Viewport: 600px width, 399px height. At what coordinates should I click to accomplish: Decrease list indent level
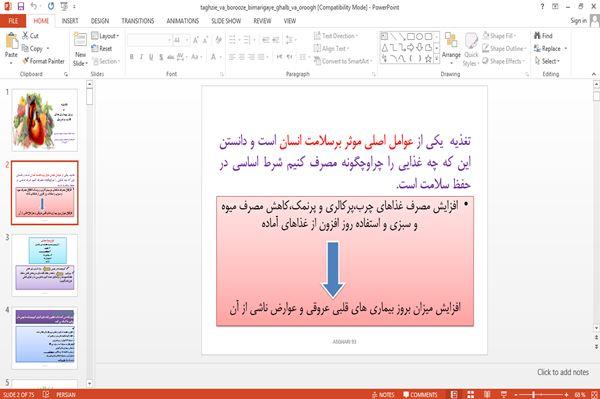click(x=266, y=40)
